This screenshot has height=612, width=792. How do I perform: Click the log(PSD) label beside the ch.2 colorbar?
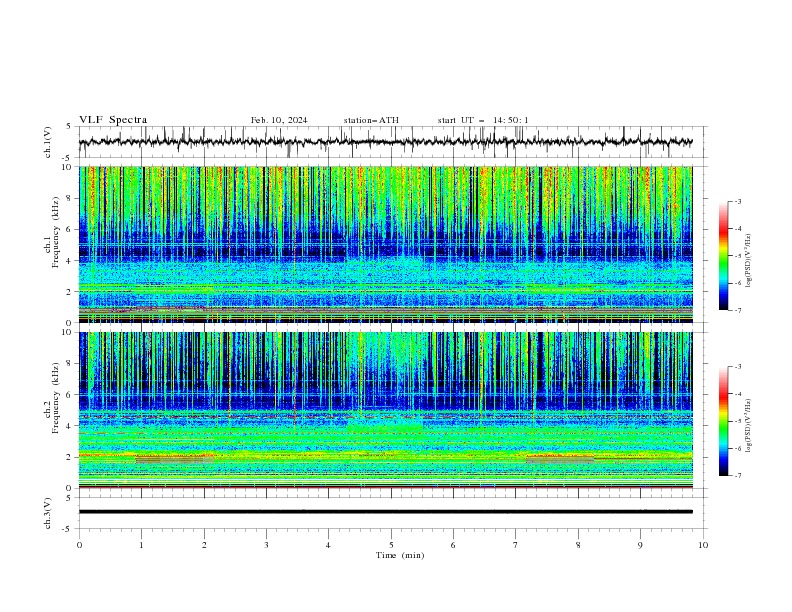(x=749, y=425)
